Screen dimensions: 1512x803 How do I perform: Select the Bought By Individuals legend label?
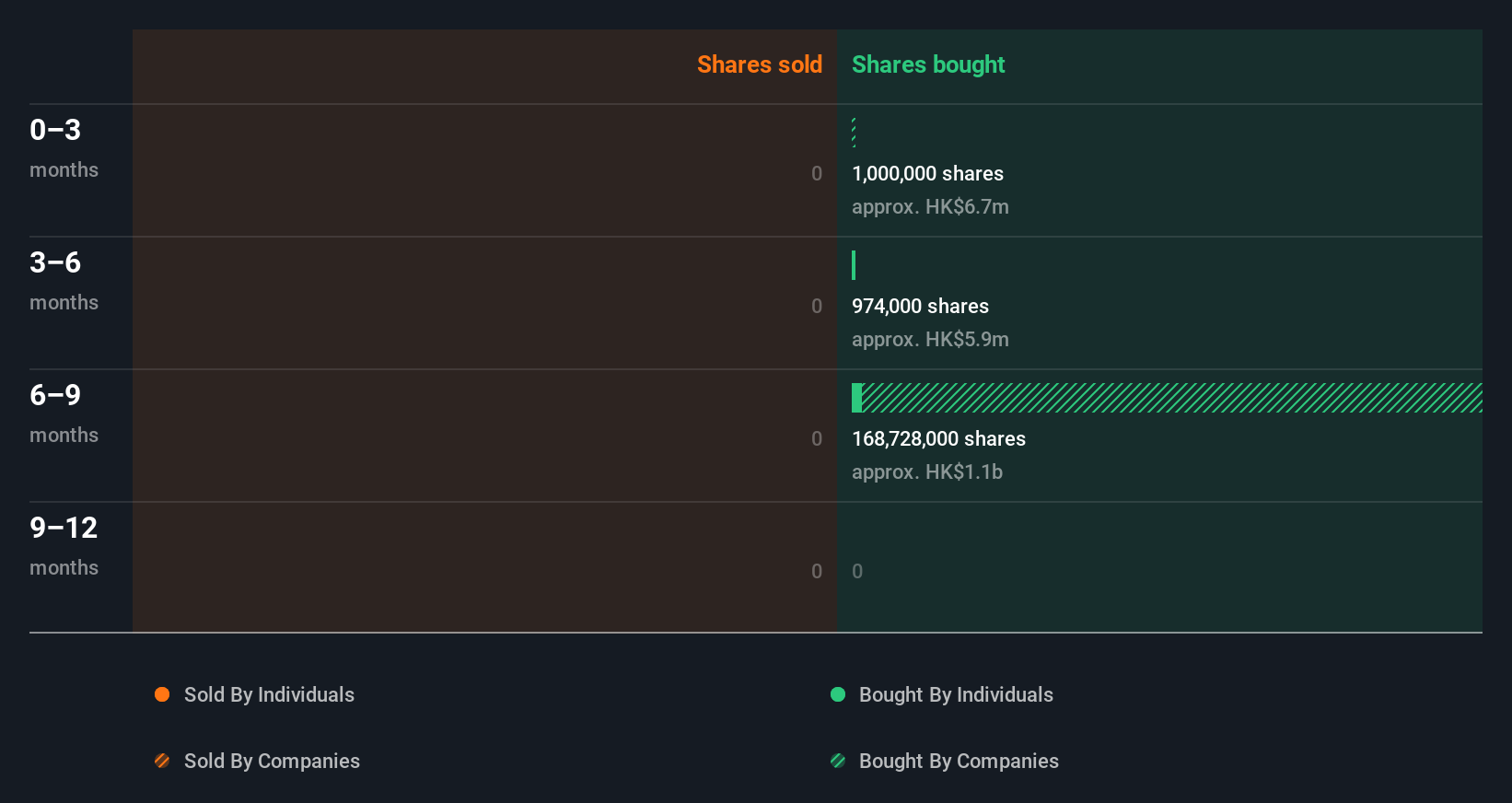956,694
